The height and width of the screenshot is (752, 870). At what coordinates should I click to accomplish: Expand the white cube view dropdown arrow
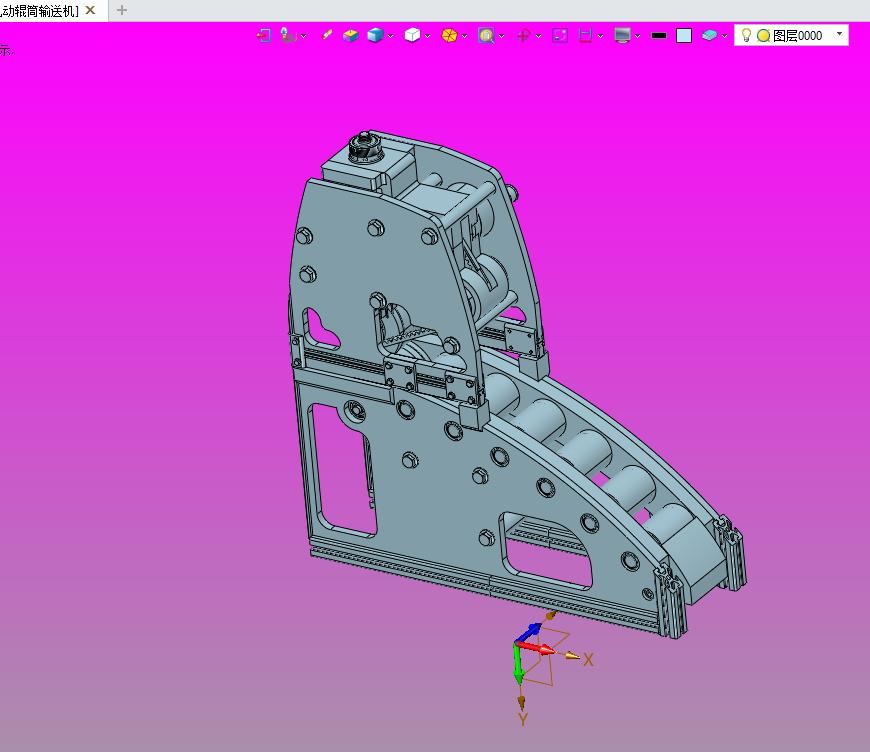coord(427,36)
